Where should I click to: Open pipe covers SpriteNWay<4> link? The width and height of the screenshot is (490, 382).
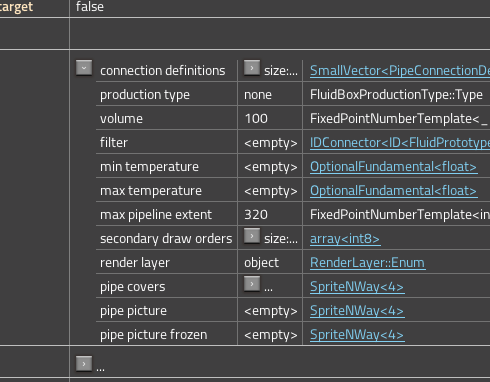[357, 287]
